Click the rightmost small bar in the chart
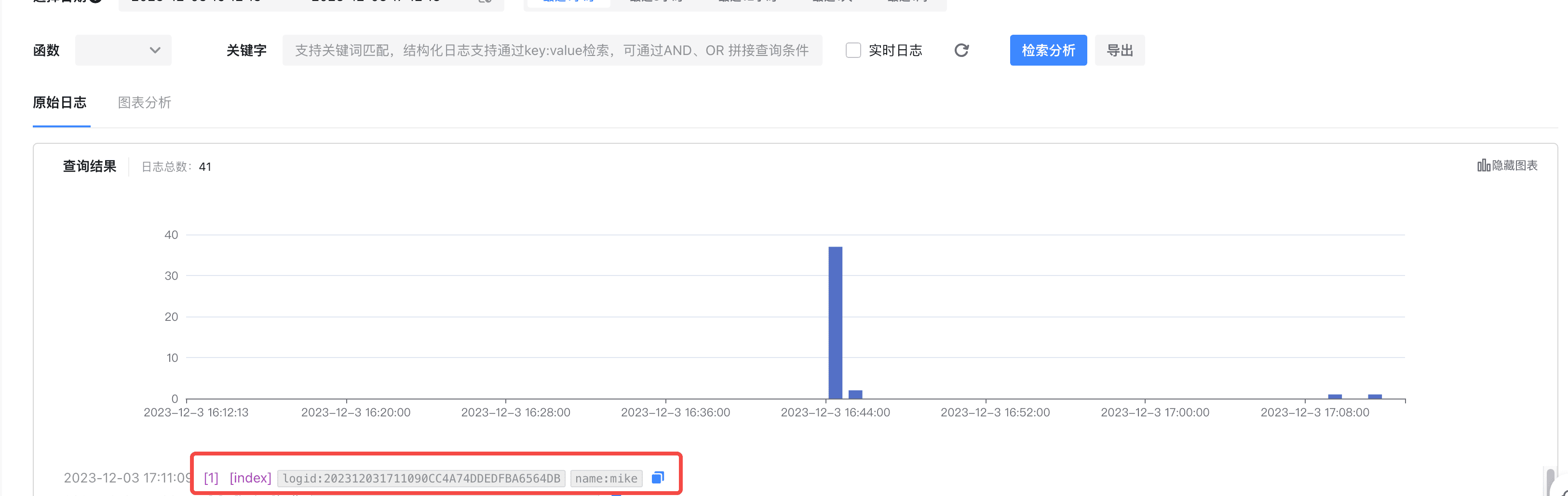Viewport: 1568px width, 496px height. [1375, 397]
